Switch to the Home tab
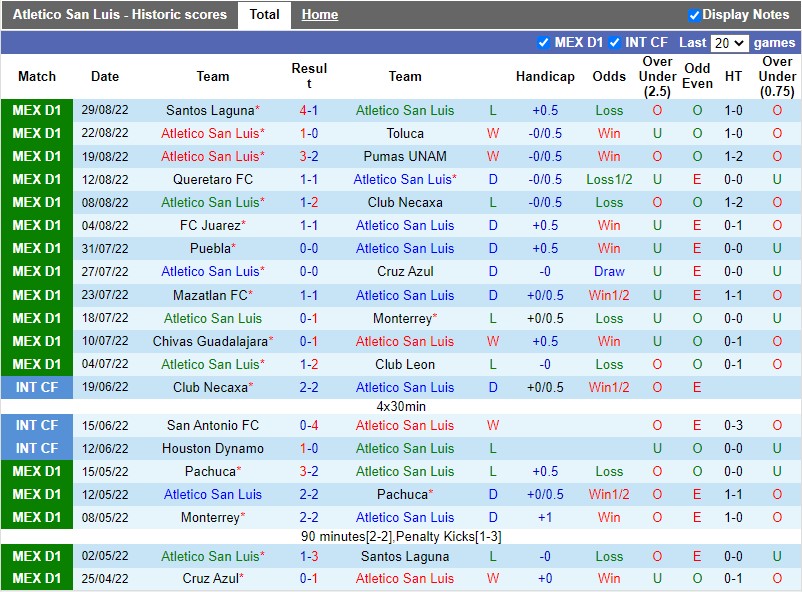This screenshot has width=802, height=592. (x=320, y=14)
